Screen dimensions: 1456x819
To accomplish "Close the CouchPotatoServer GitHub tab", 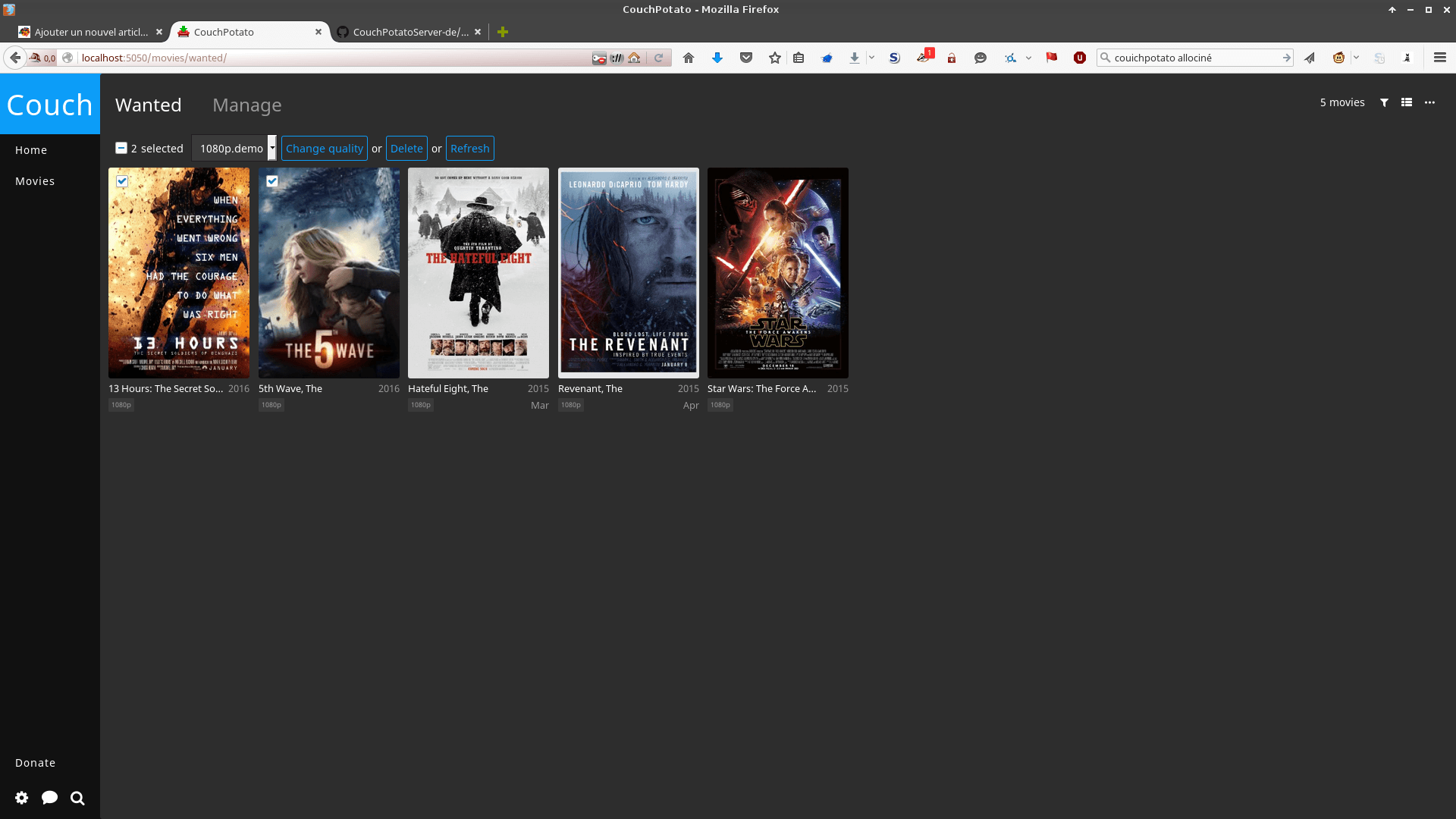I will click(478, 32).
